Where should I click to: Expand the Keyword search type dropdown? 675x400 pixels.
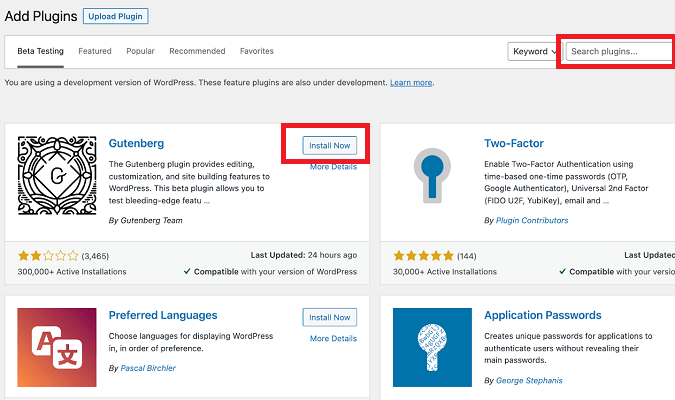coord(534,51)
